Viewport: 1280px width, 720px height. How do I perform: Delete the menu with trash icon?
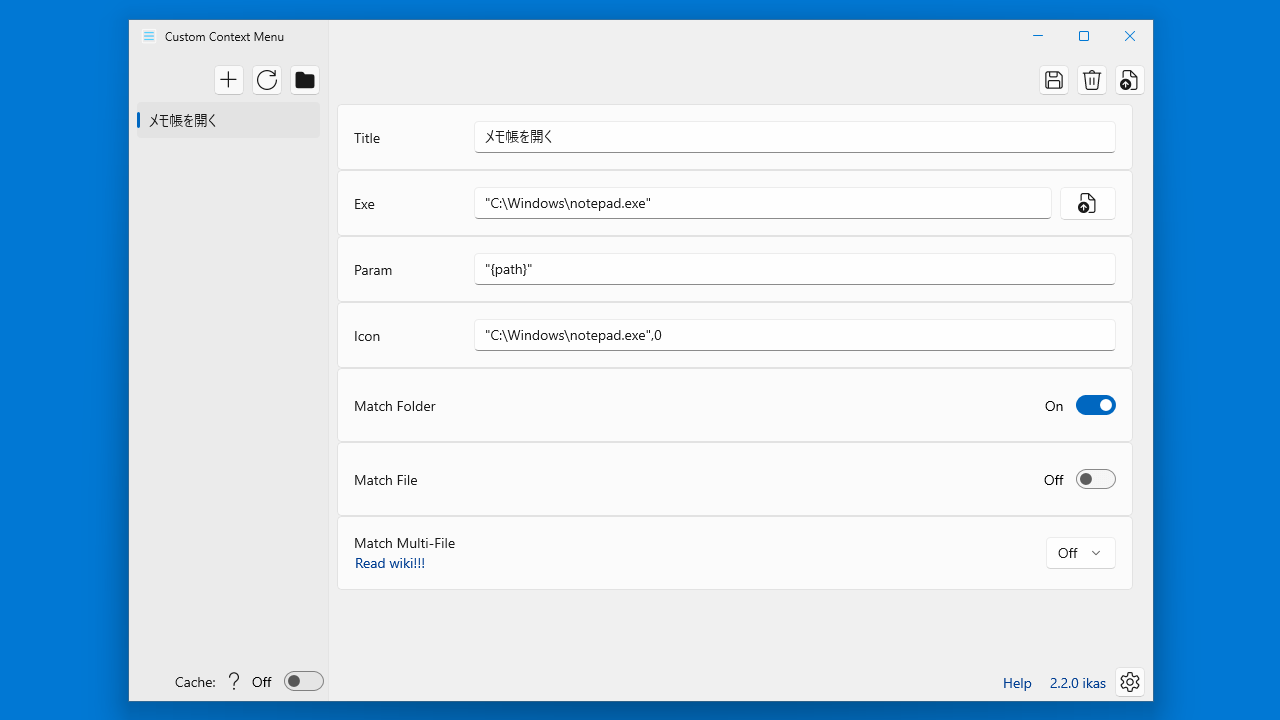tap(1092, 80)
